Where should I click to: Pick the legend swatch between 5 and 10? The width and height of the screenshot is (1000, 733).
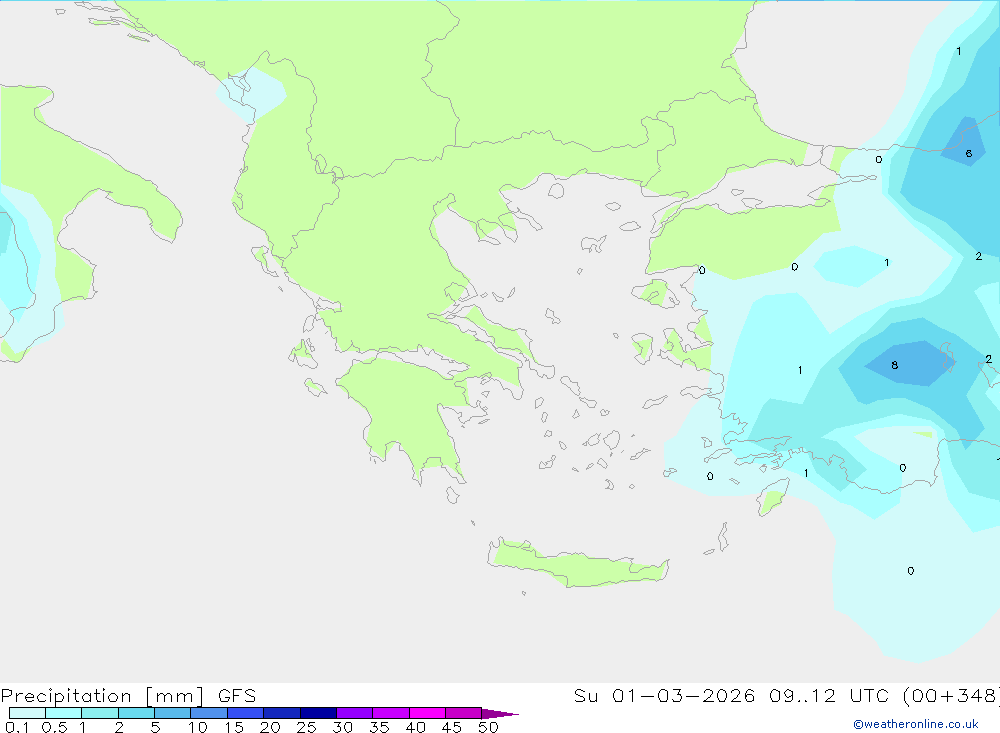(172, 713)
